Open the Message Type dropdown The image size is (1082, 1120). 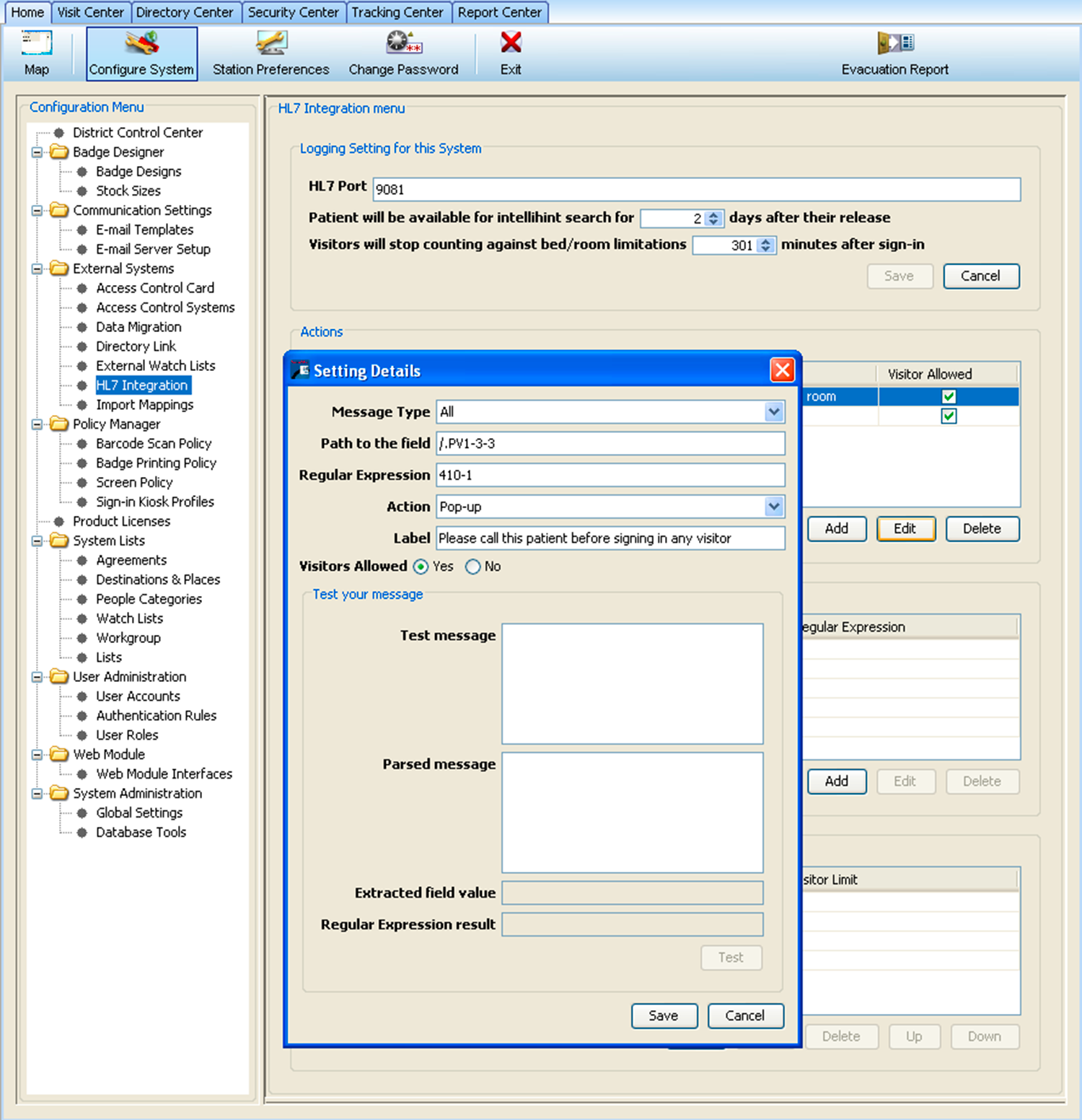point(773,412)
